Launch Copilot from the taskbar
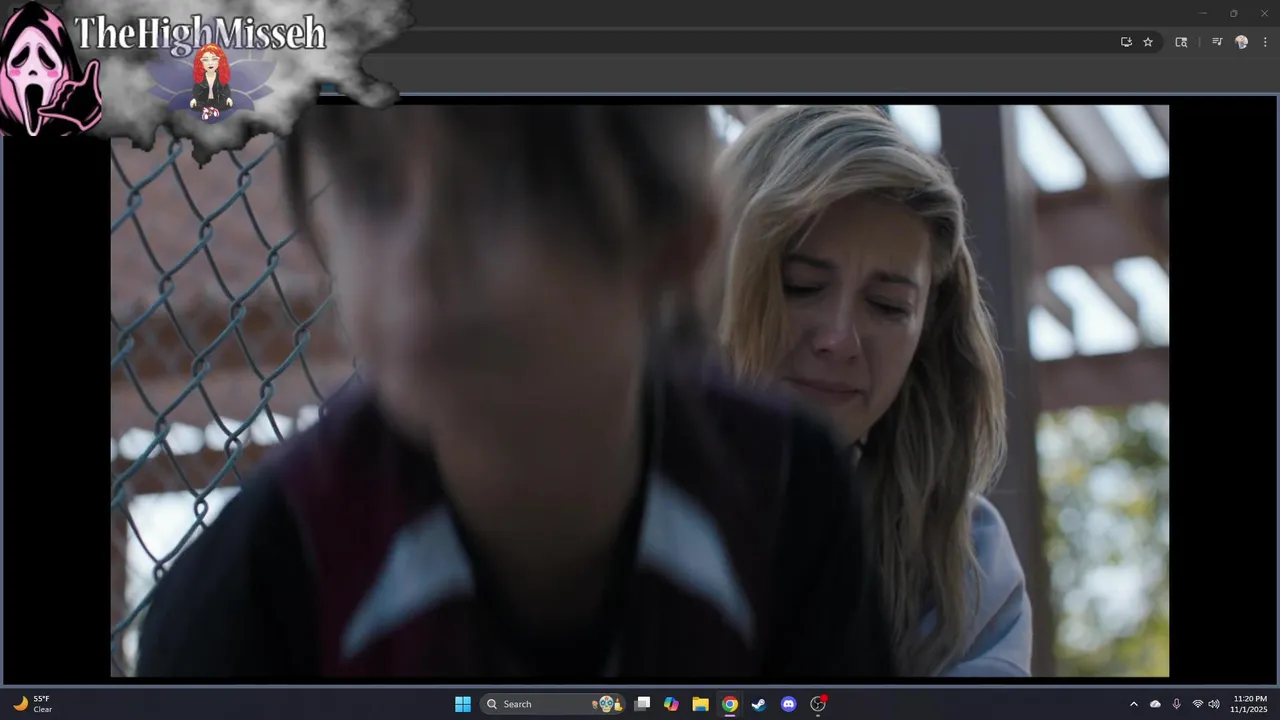 (x=671, y=704)
